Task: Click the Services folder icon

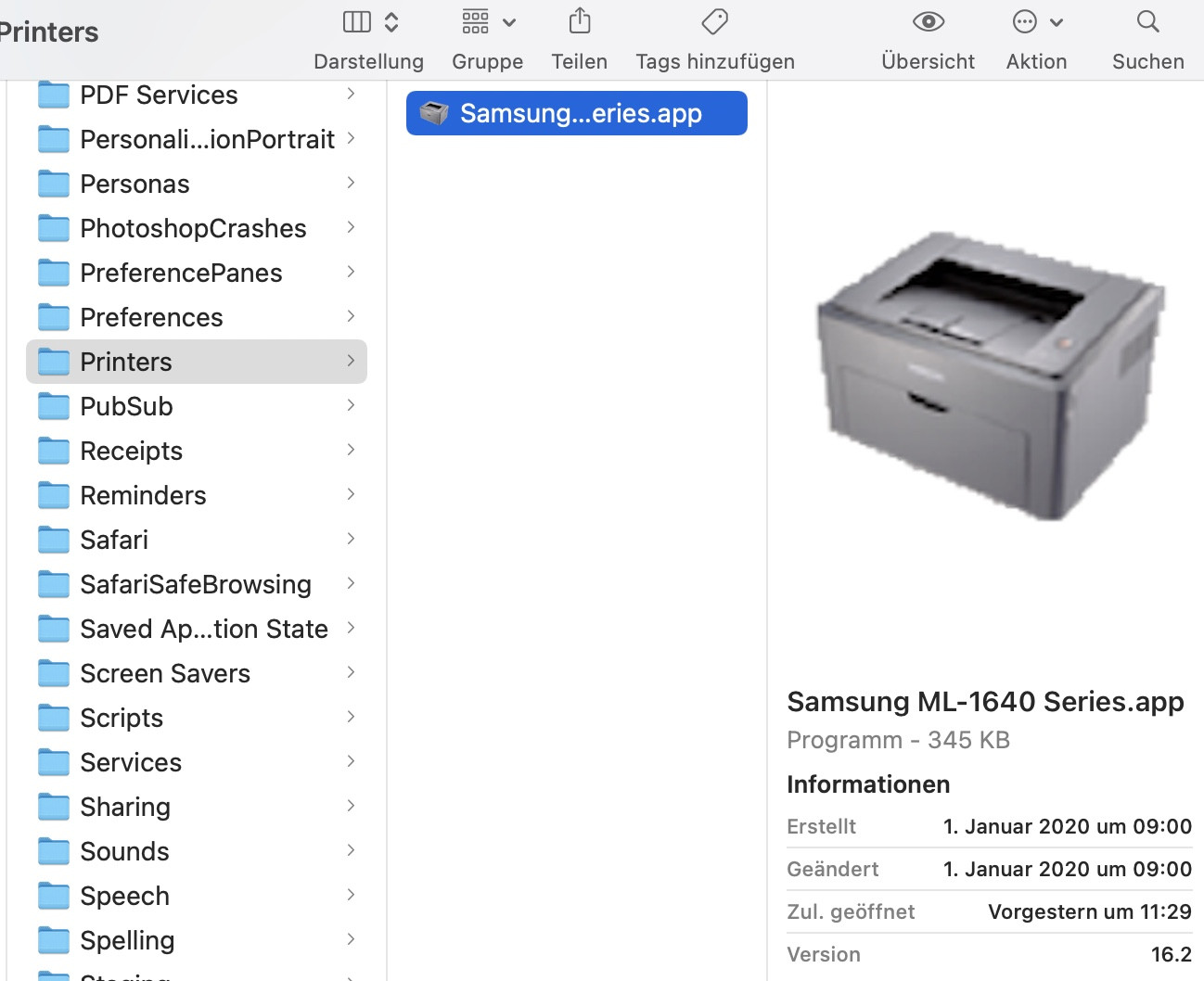Action: pos(54,762)
